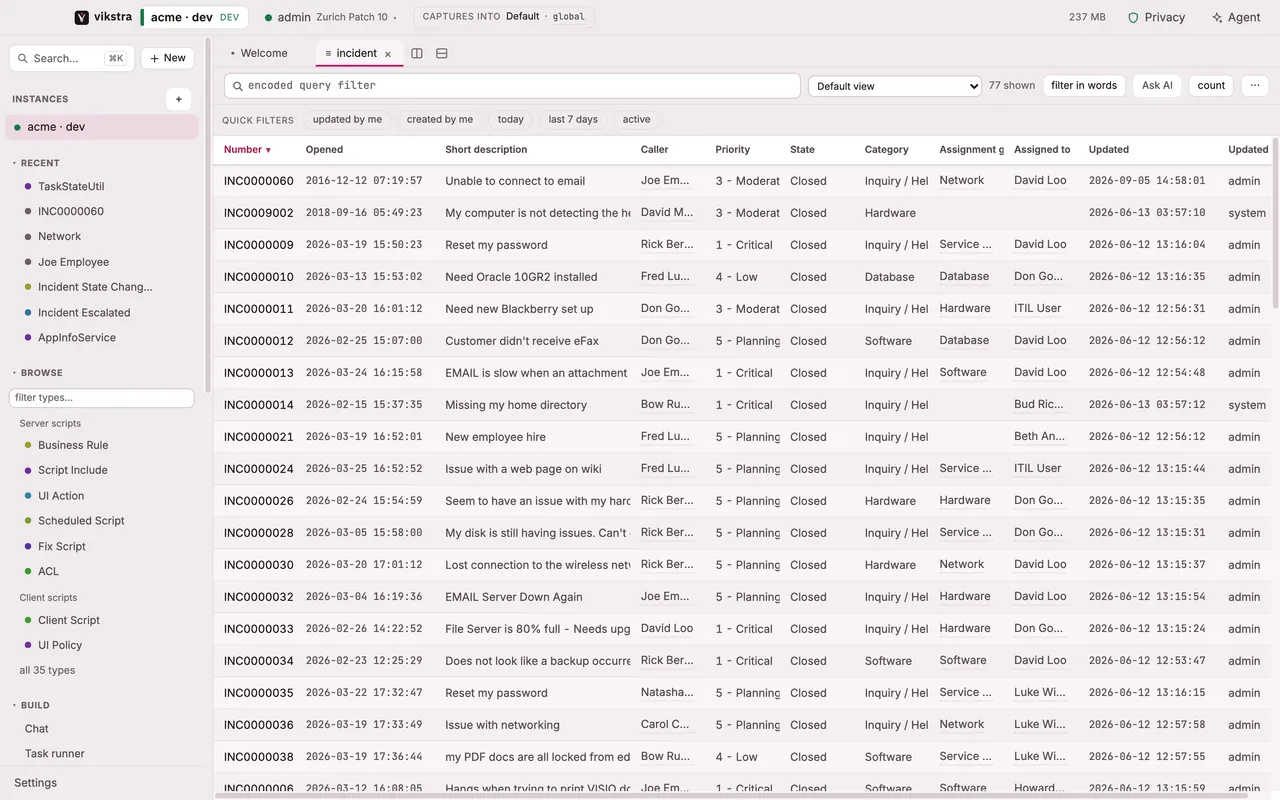Toggle the 'updated by me' quick filter

point(347,119)
